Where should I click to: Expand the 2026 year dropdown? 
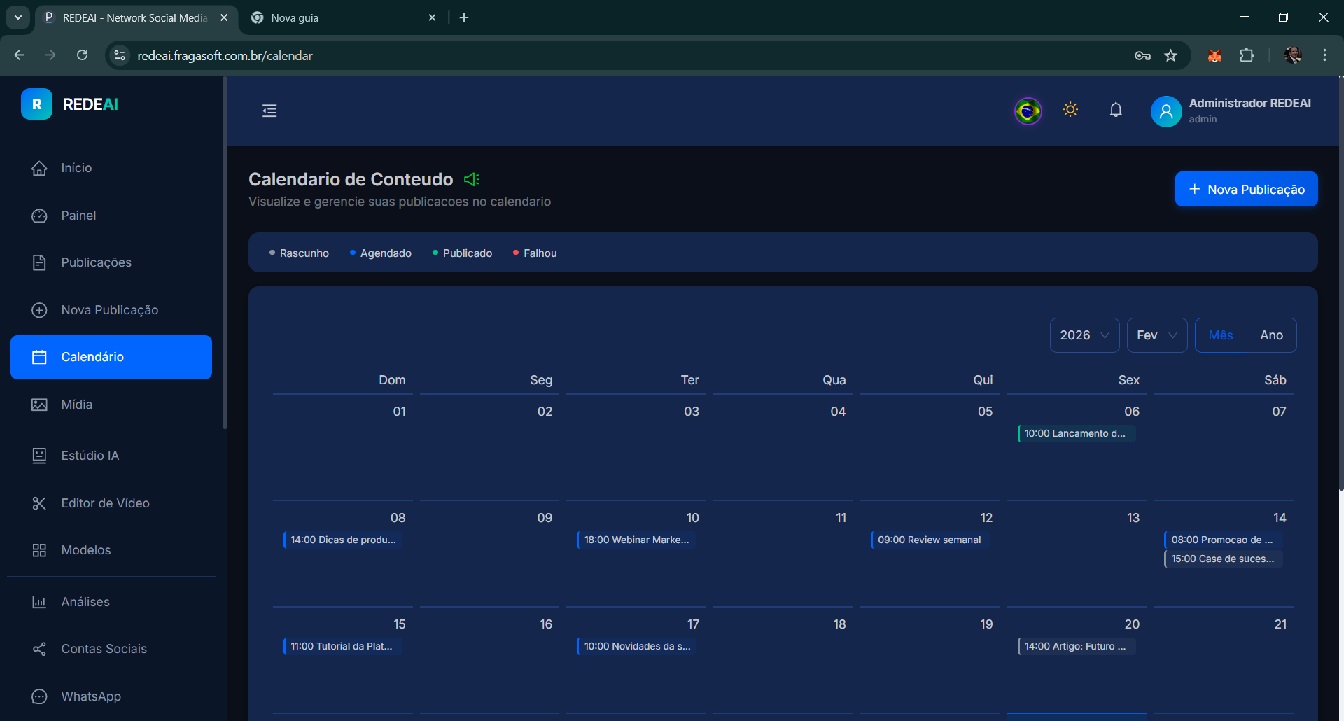click(x=1084, y=335)
